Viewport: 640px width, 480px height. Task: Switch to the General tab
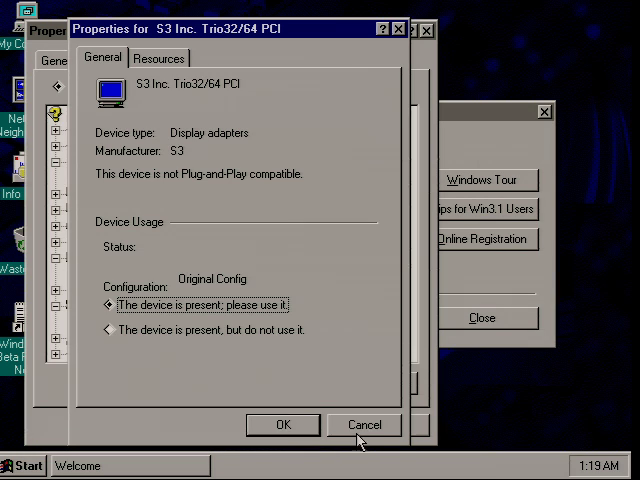tap(102, 57)
